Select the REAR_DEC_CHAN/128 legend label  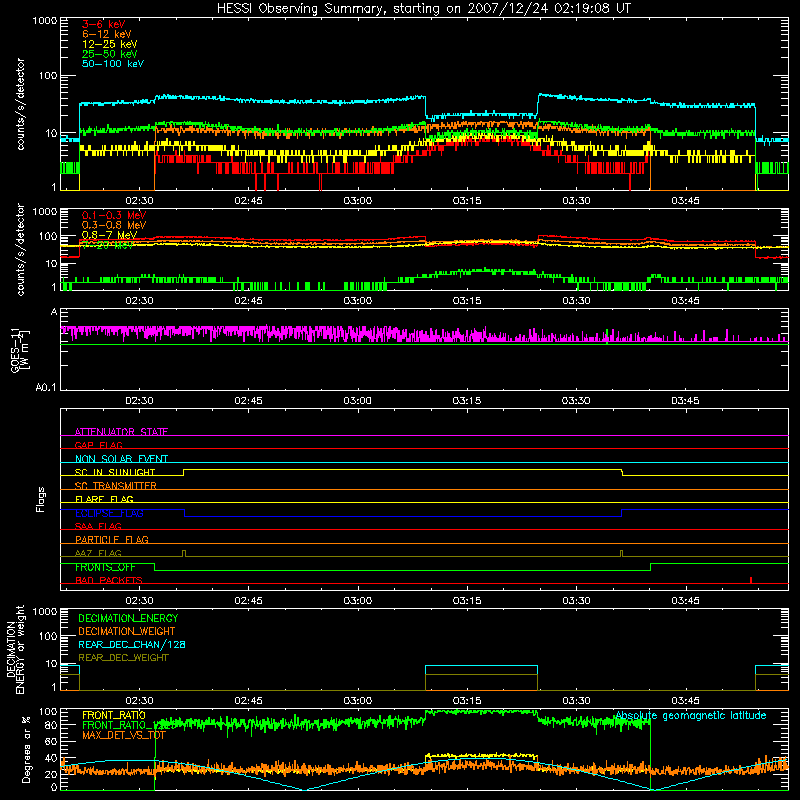[132, 644]
